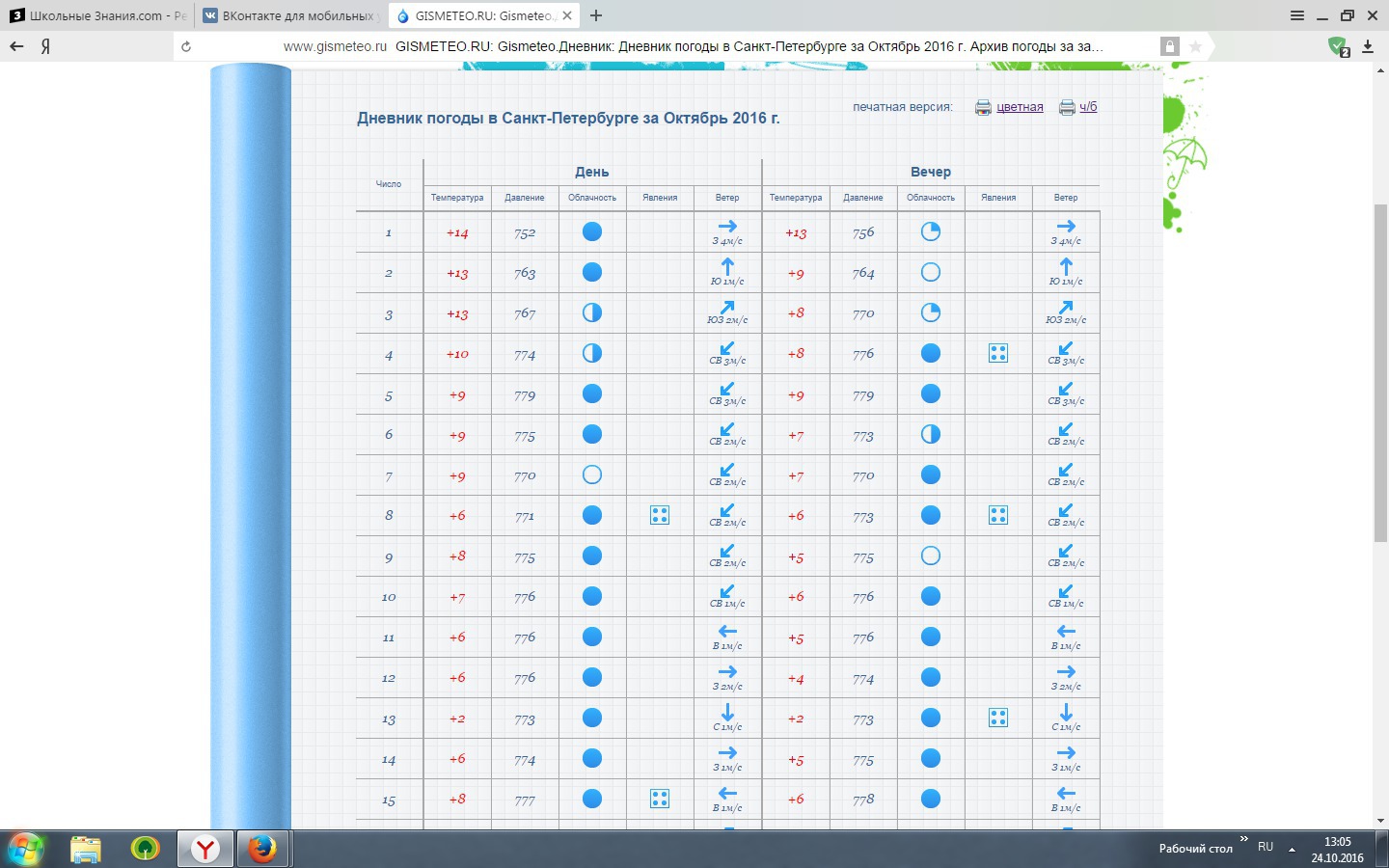Click the padlock icon in the address bar

[x=1169, y=46]
